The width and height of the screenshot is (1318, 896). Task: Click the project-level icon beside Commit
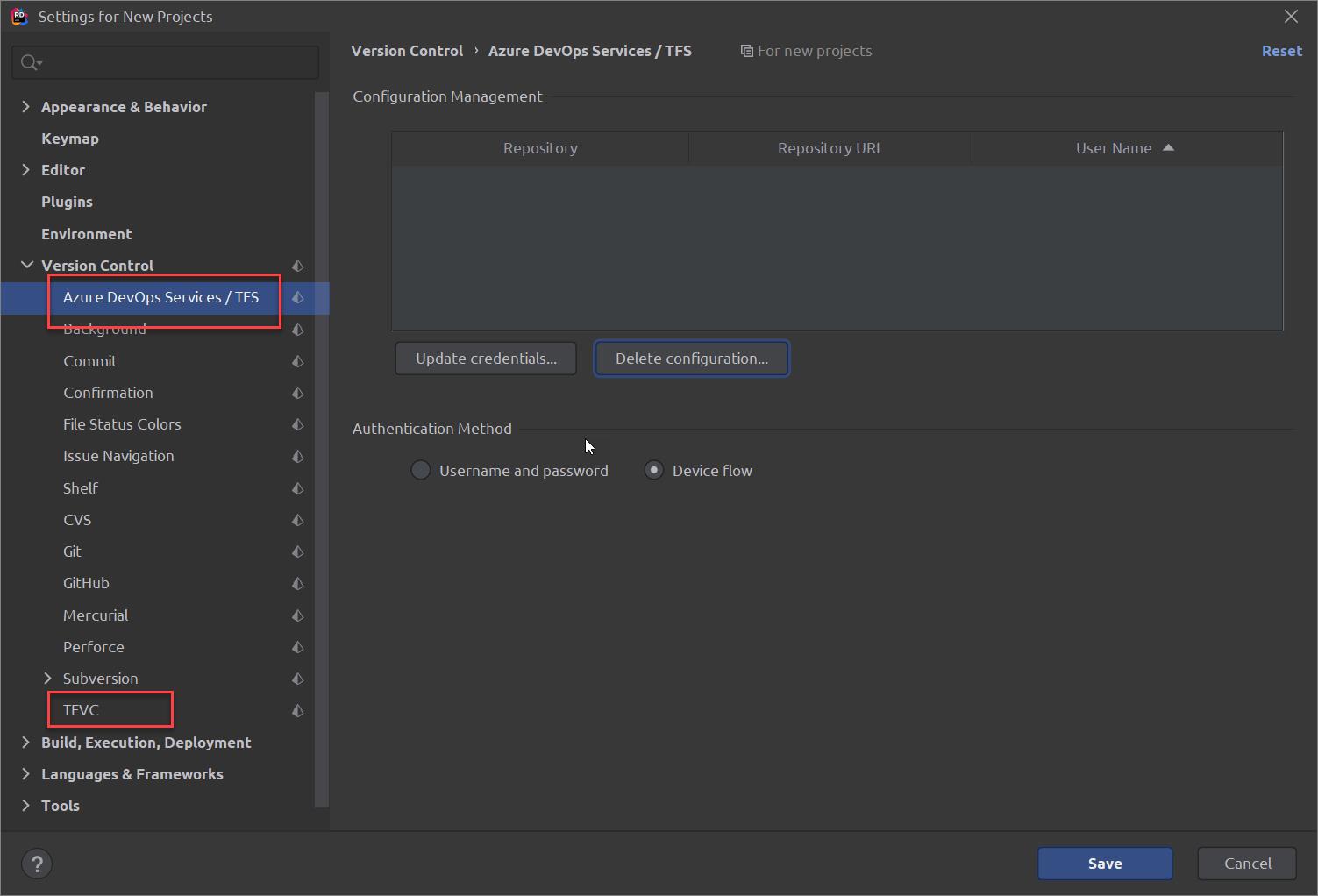[298, 361]
